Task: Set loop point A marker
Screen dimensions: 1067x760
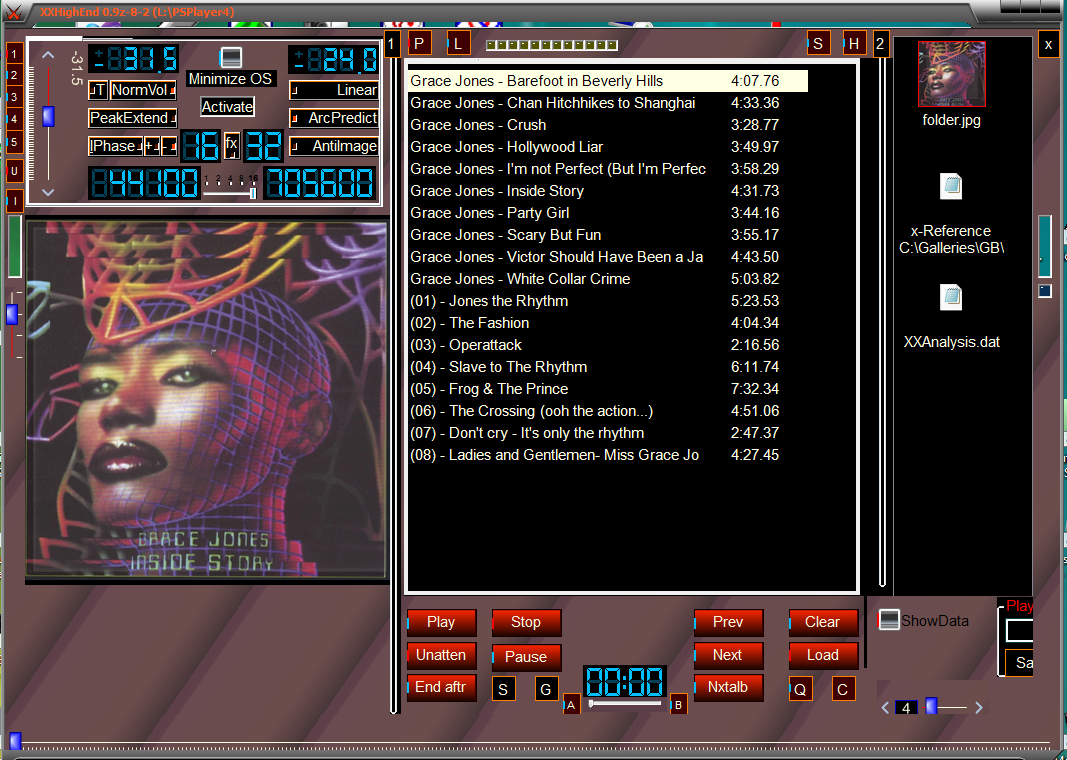Action: (571, 705)
